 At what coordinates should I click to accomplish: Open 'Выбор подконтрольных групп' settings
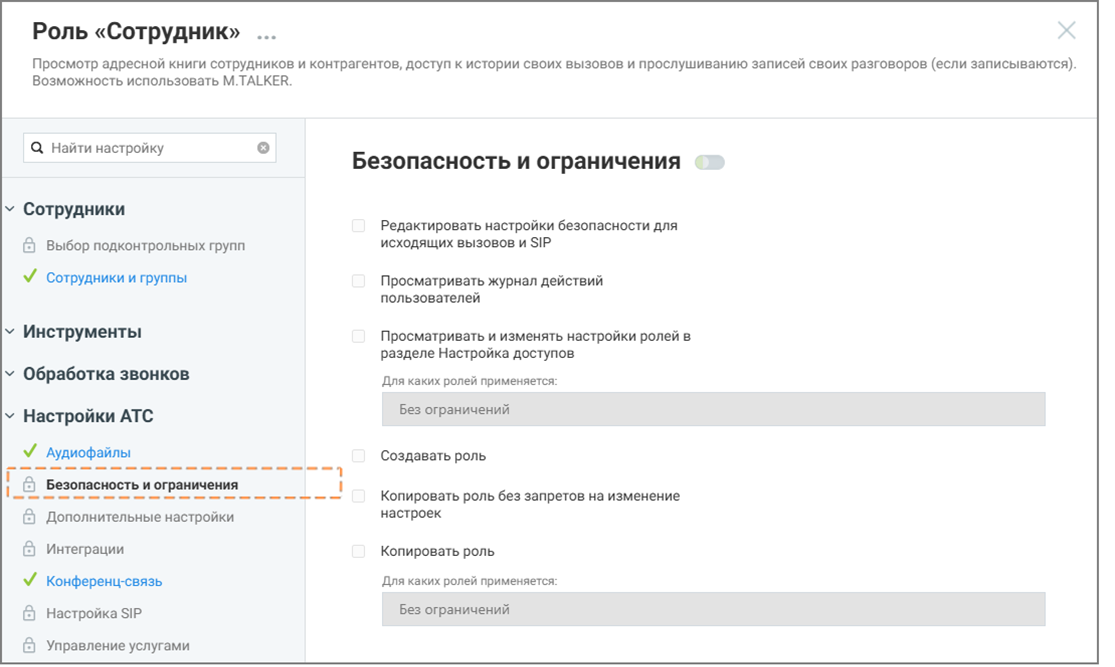145,245
